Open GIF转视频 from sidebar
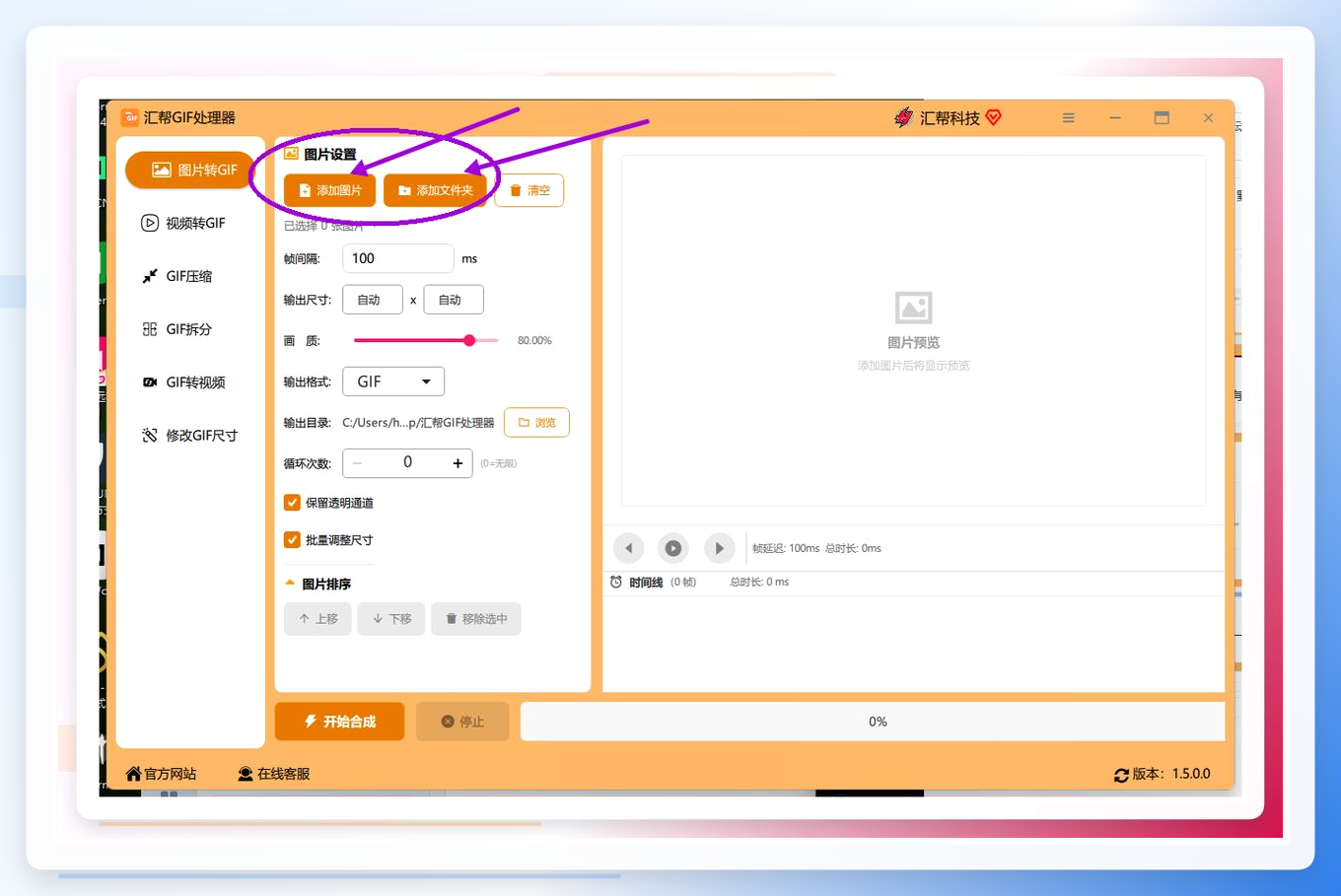 point(183,382)
